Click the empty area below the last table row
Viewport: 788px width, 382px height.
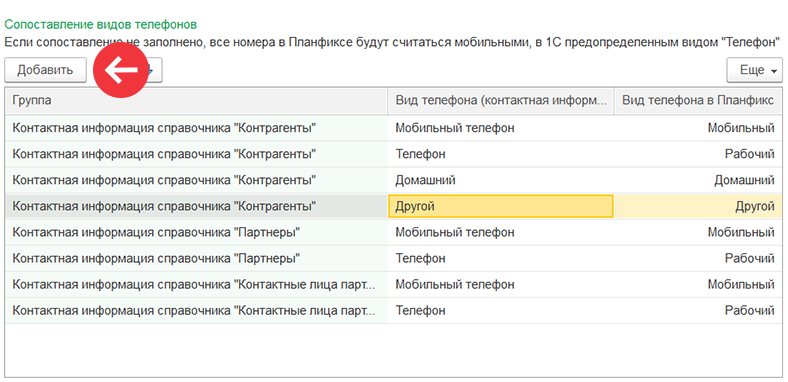pyautogui.click(x=393, y=350)
